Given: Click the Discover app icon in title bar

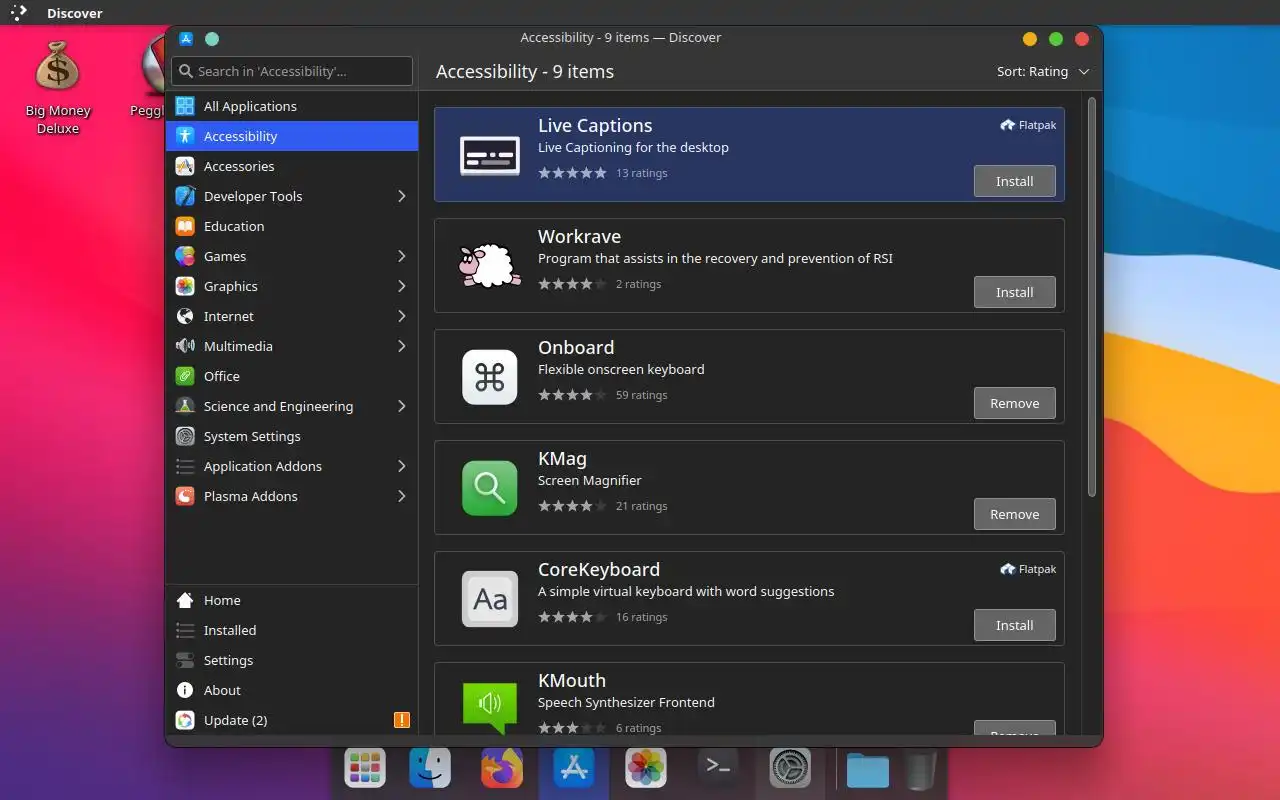Looking at the screenshot, I should tap(186, 39).
